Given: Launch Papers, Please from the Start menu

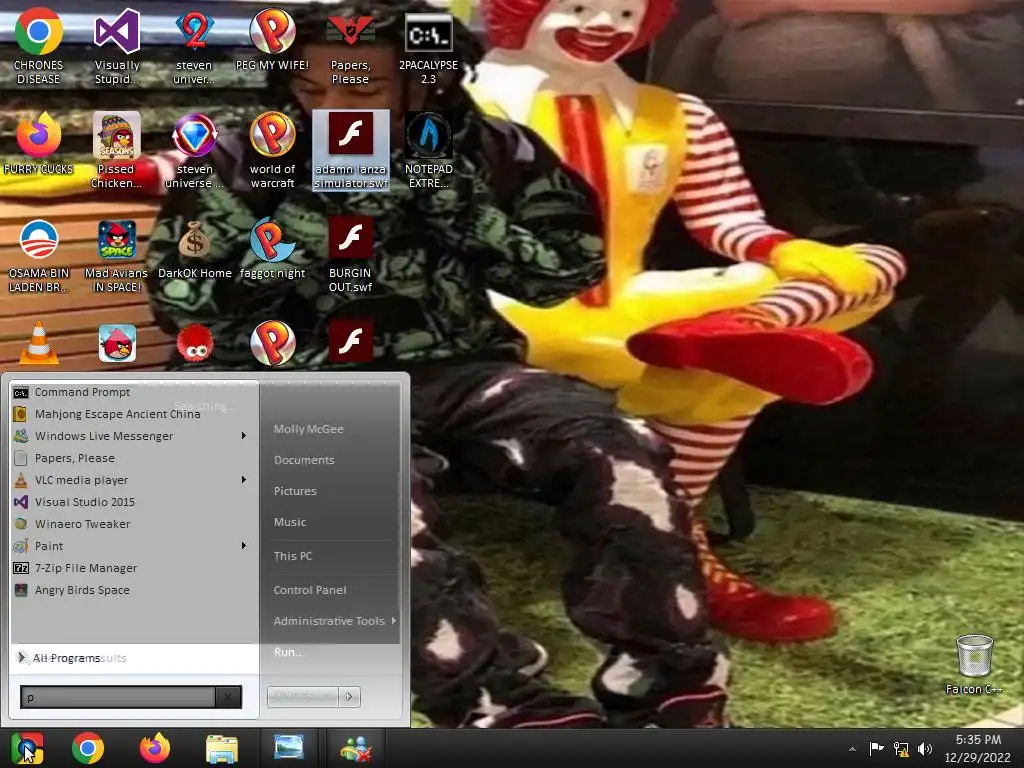Looking at the screenshot, I should click(x=134, y=458).
